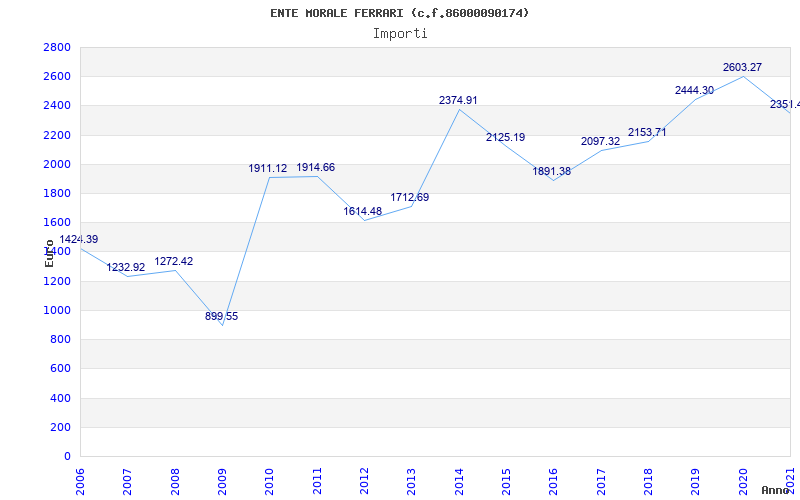Click x-axis year 2019

(x=695, y=481)
